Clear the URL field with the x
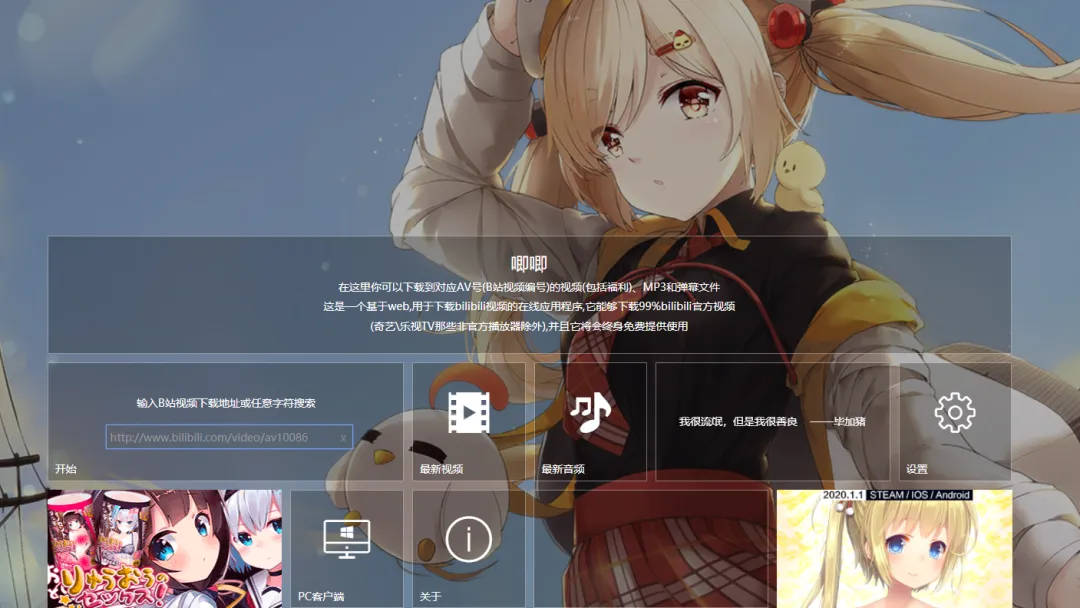Image resolution: width=1080 pixels, height=608 pixels. 343,437
